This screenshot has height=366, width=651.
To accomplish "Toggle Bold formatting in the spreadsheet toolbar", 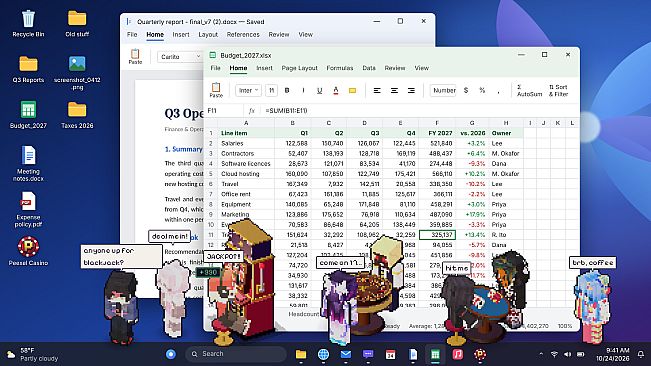I will pyautogui.click(x=287, y=90).
